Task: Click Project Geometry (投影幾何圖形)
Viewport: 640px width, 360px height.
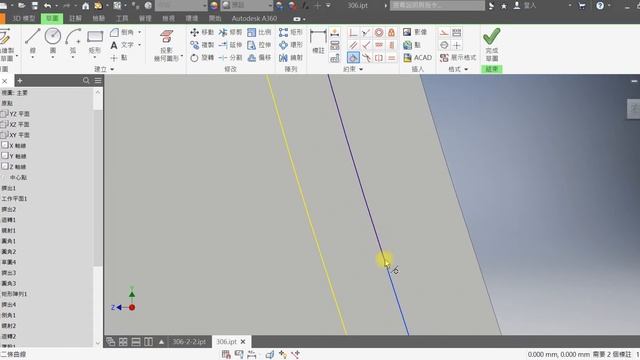Action: point(167,45)
